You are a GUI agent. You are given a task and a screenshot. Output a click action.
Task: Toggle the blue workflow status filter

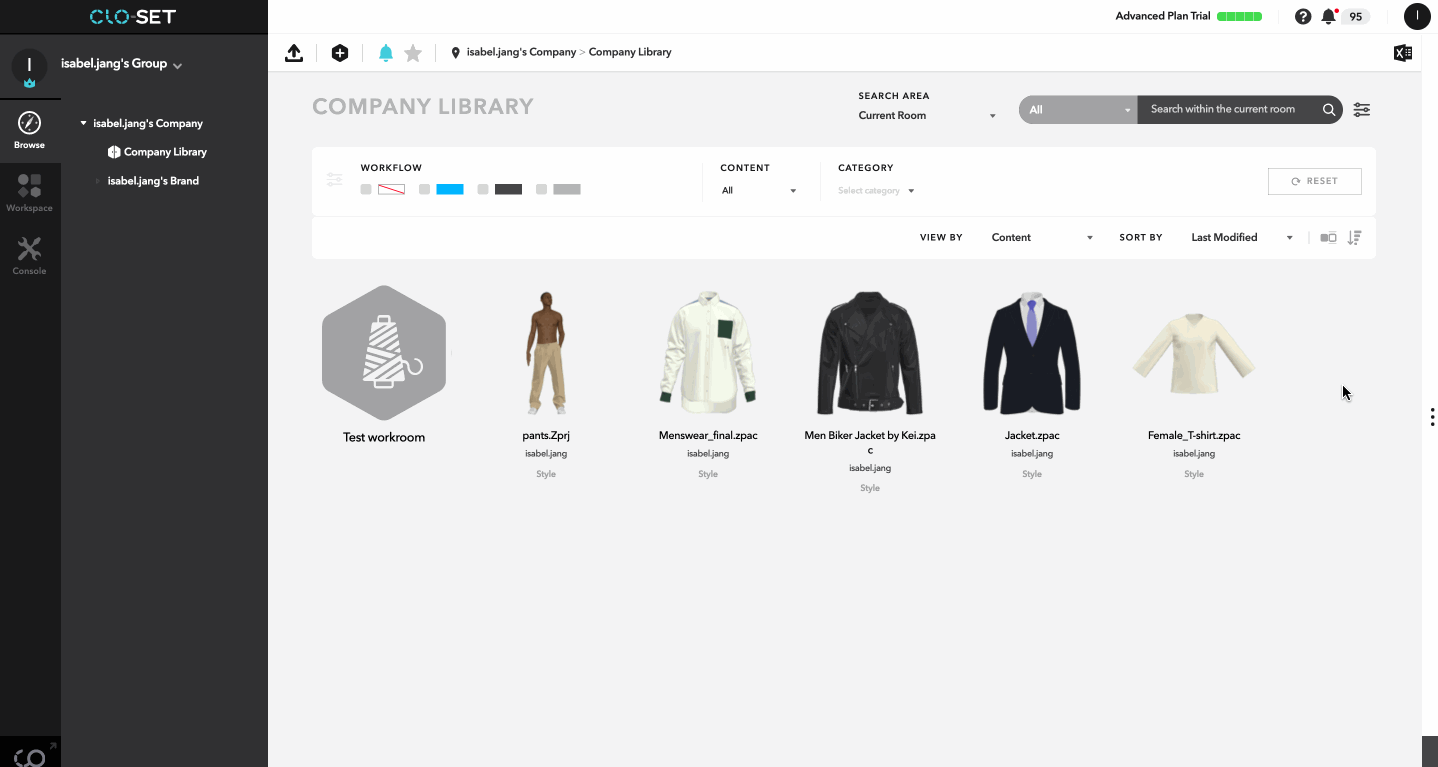(449, 188)
